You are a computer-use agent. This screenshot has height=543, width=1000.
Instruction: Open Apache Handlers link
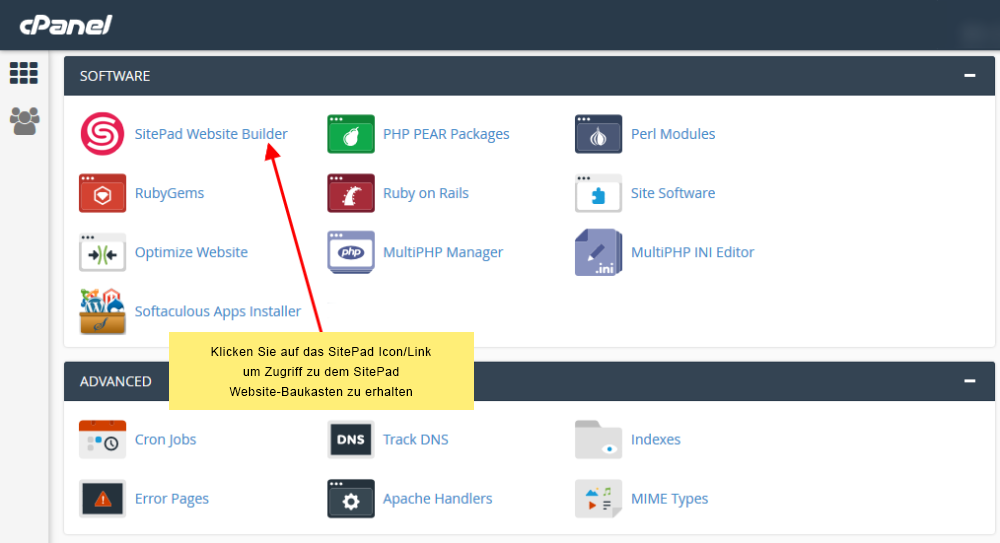click(x=438, y=498)
